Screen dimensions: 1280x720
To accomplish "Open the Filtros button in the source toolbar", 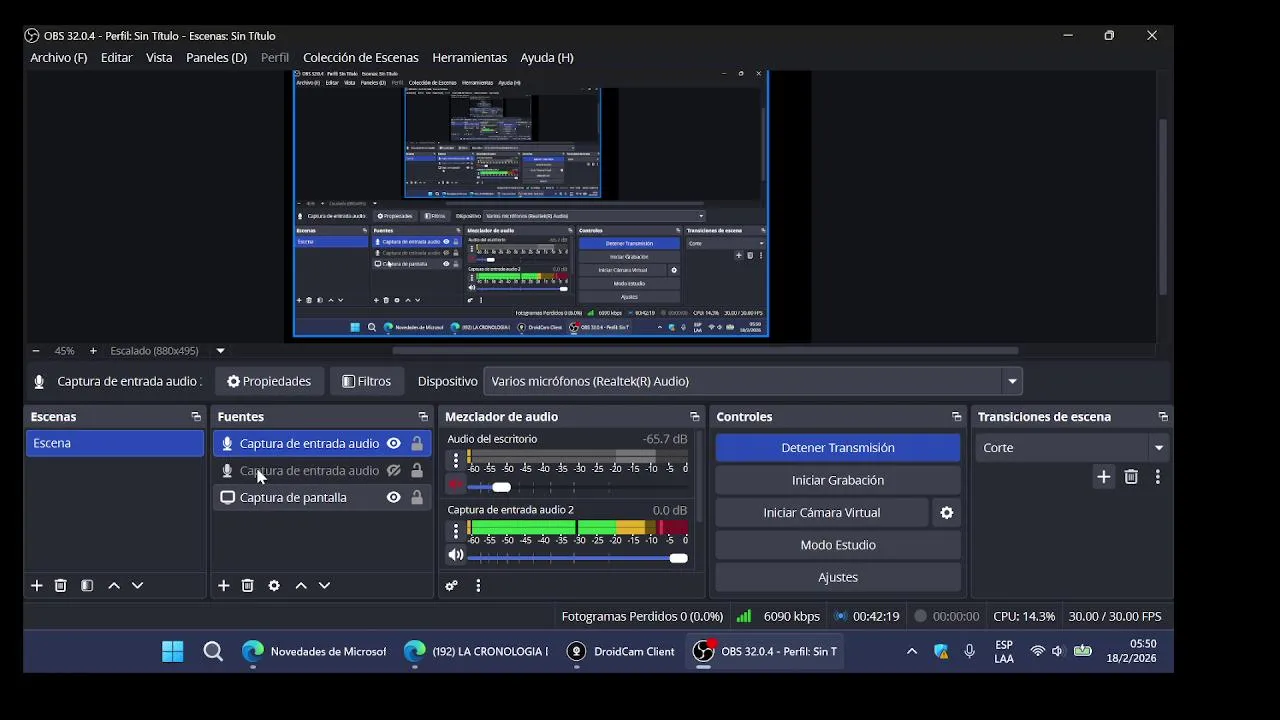I will click(x=366, y=381).
